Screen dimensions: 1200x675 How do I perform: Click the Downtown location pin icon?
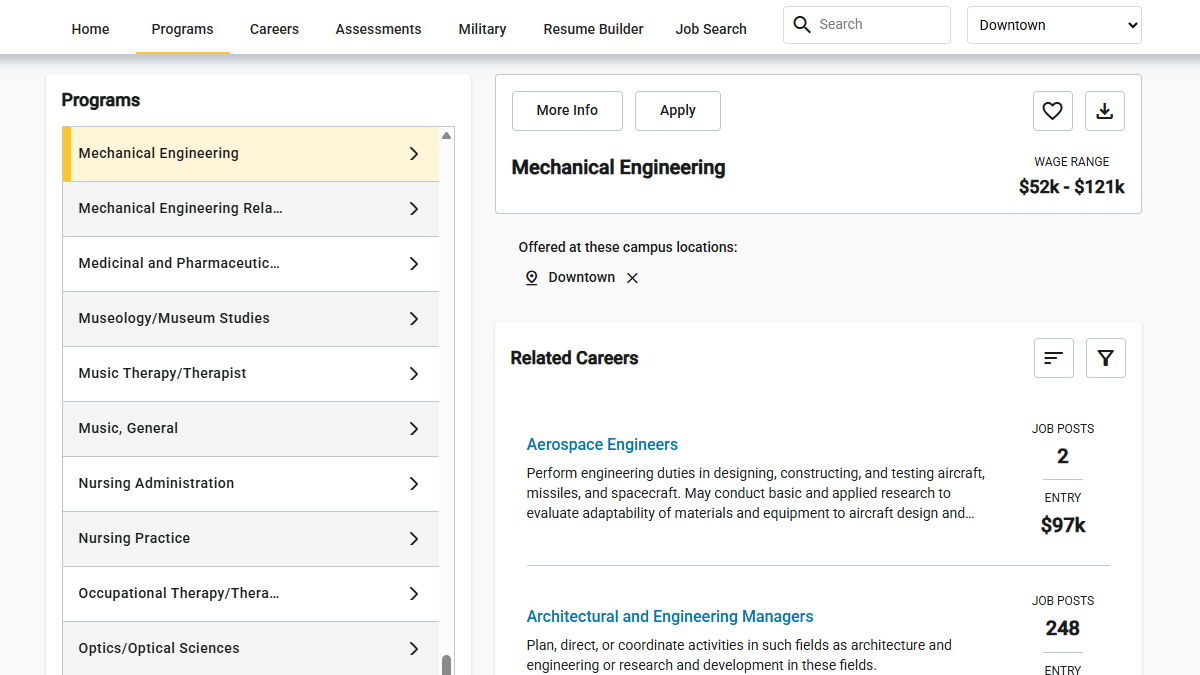pyautogui.click(x=532, y=278)
